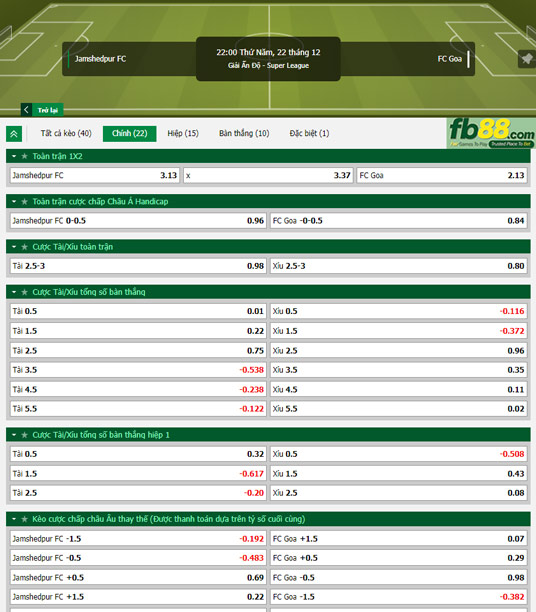Select full-match Tài 0.5 odds 0.01

pyautogui.click(x=138, y=311)
